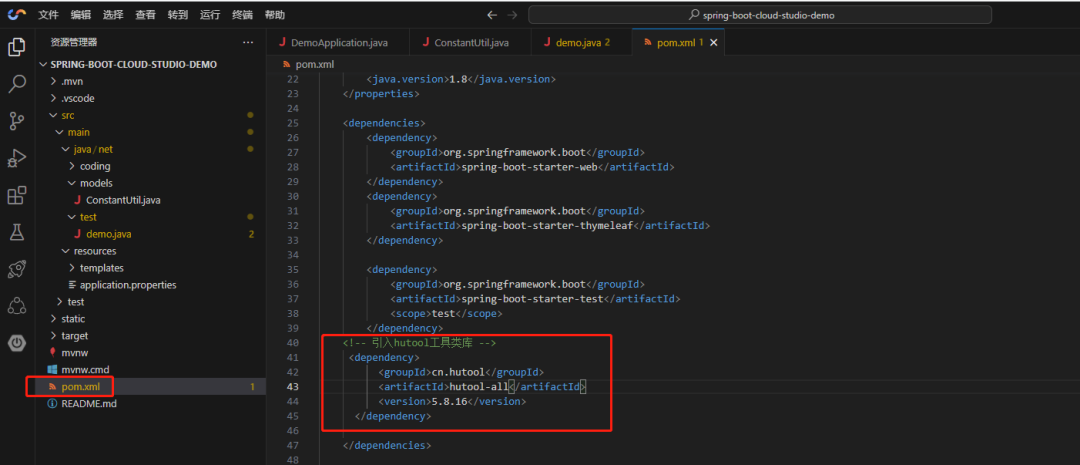Open README.md file
Viewport: 1080px width, 465px height.
click(150, 404)
